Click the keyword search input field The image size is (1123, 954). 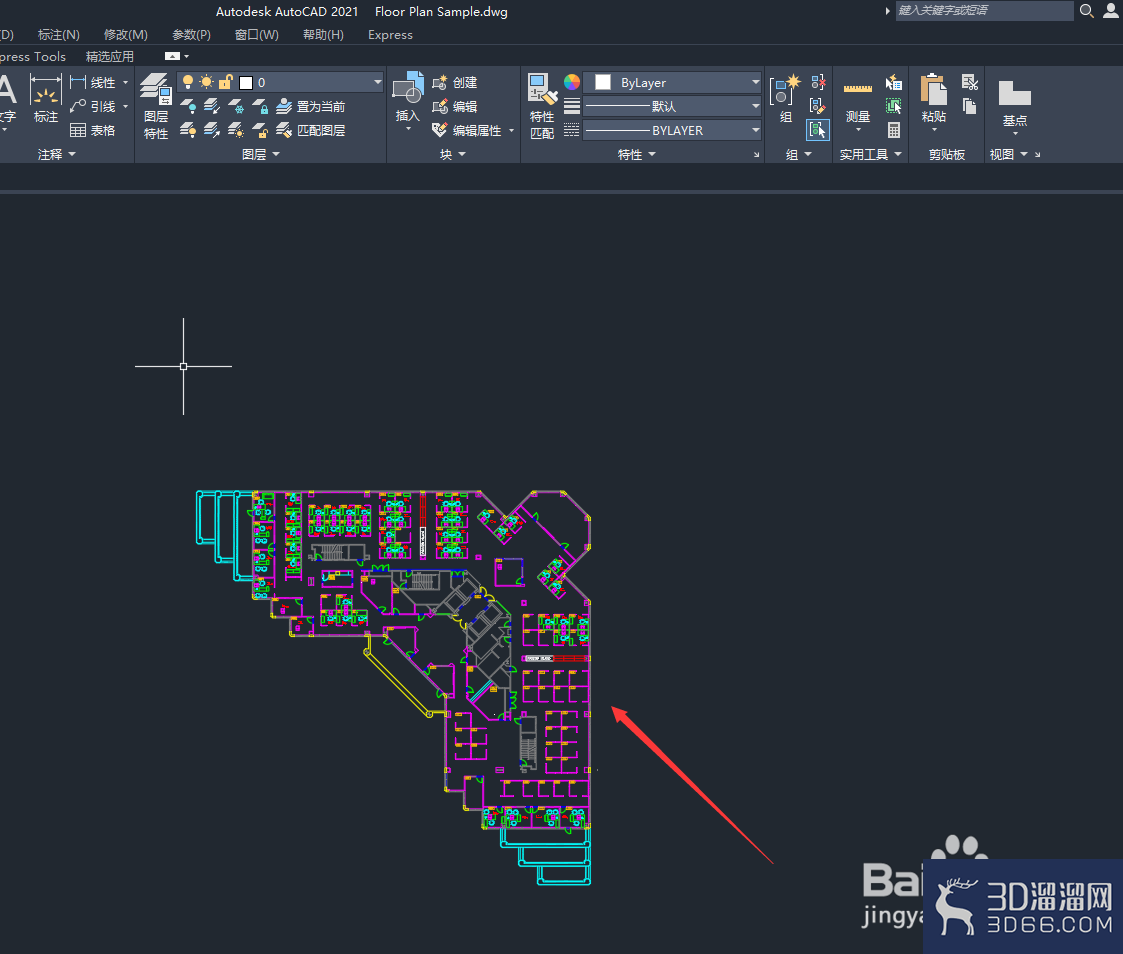[984, 11]
